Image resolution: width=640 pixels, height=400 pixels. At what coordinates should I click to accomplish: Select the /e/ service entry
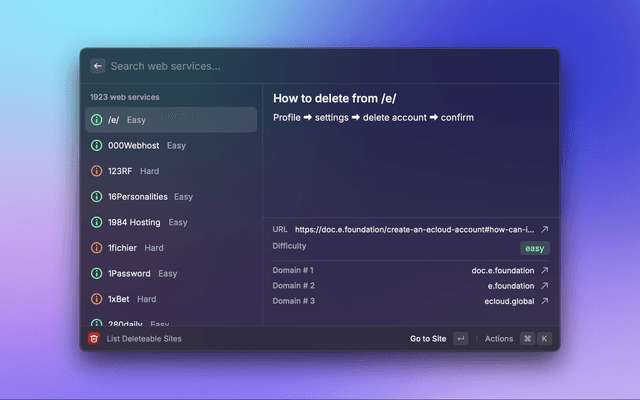(x=170, y=120)
